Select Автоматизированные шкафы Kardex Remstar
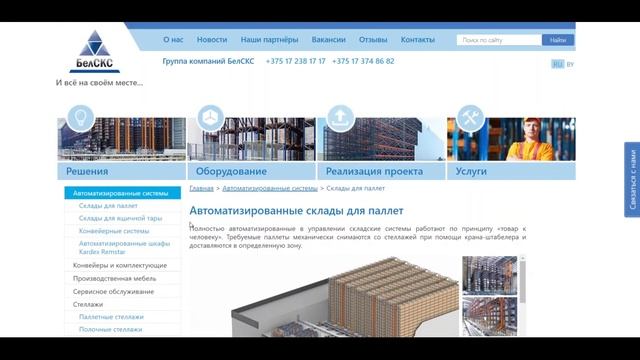 124,247
